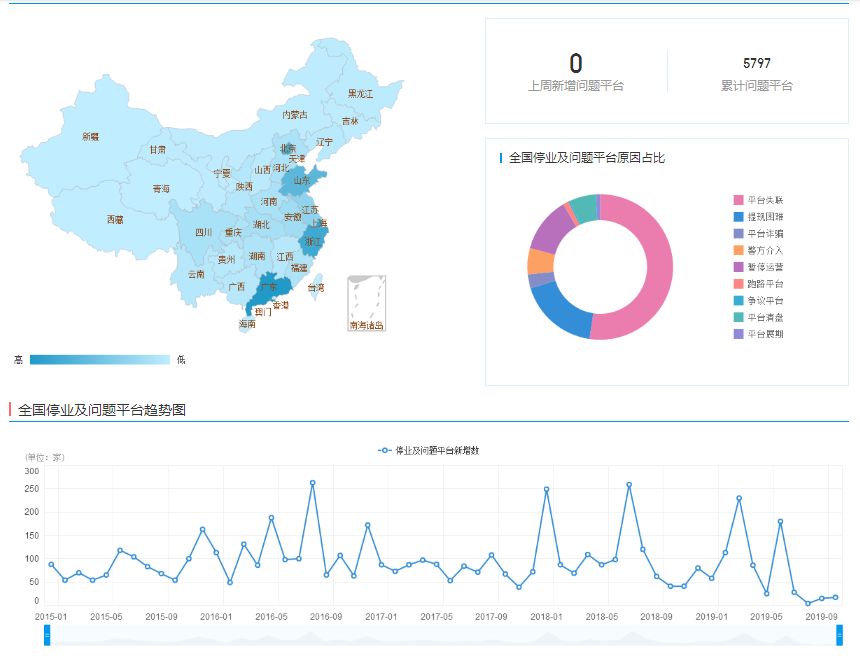The width and height of the screenshot is (860, 658).
Task: Click the 平台清盘 legend marker
Action: click(x=739, y=317)
